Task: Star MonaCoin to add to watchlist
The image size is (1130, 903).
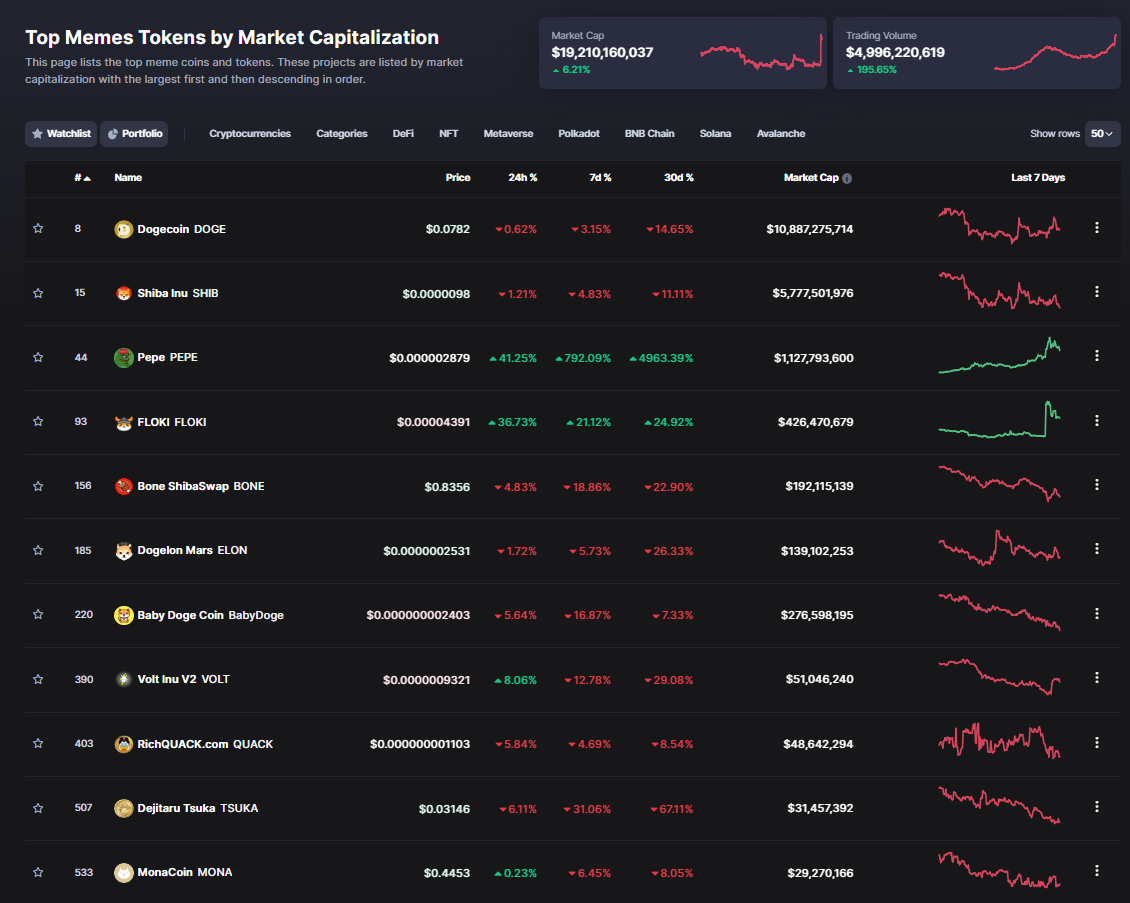Action: pyautogui.click(x=38, y=873)
